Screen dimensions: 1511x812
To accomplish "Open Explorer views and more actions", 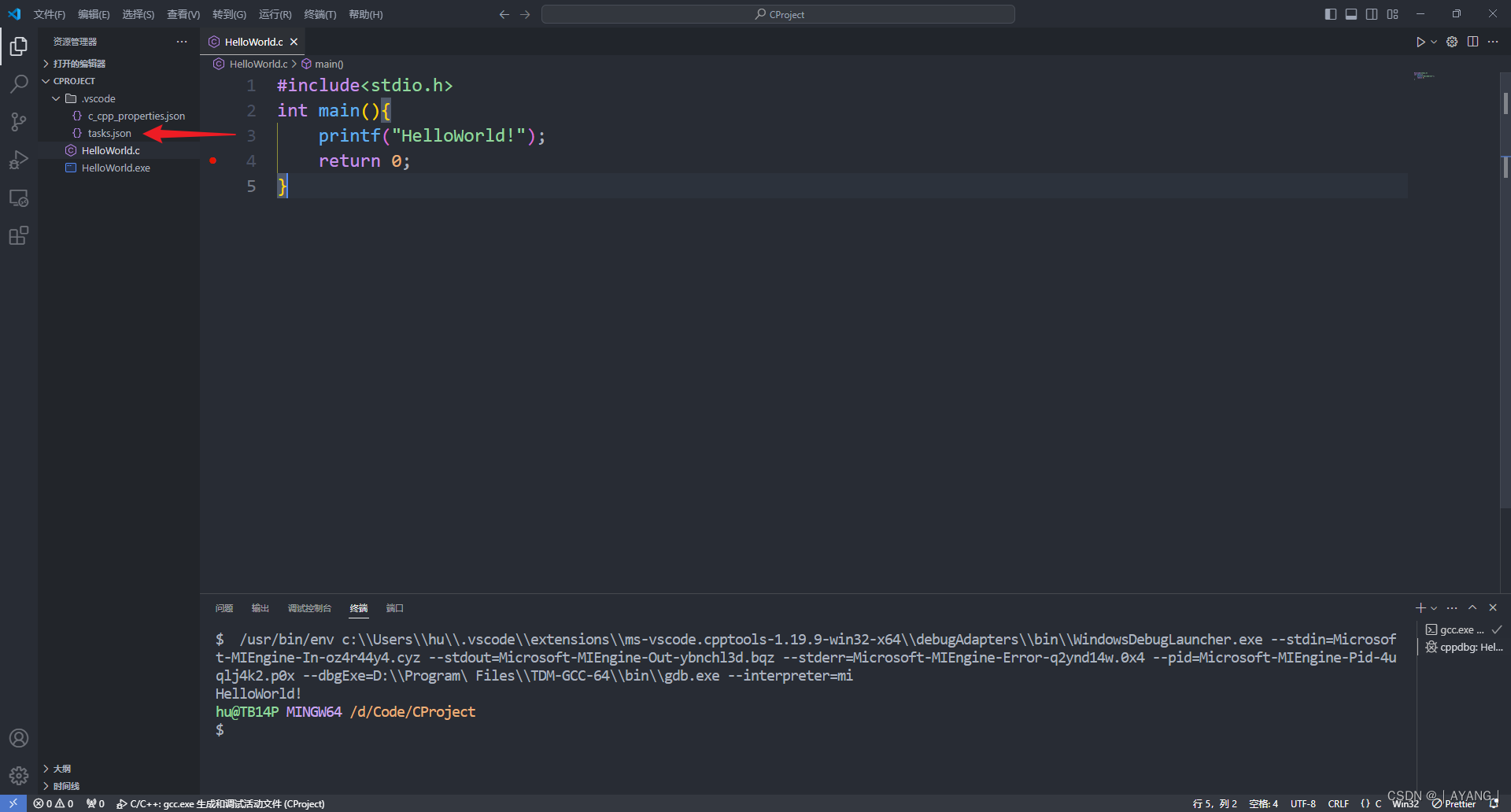I will [182, 42].
